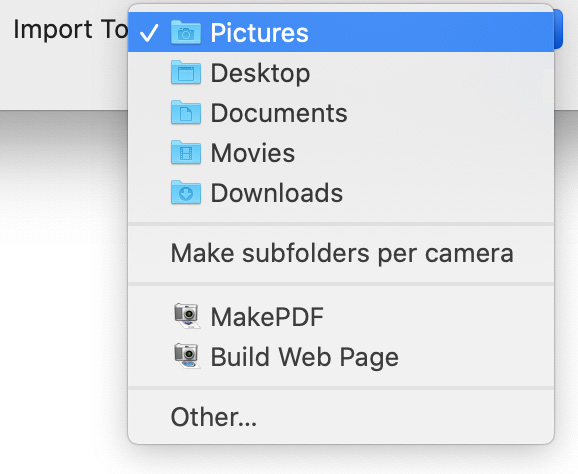Choose Documents as import location

(341, 112)
